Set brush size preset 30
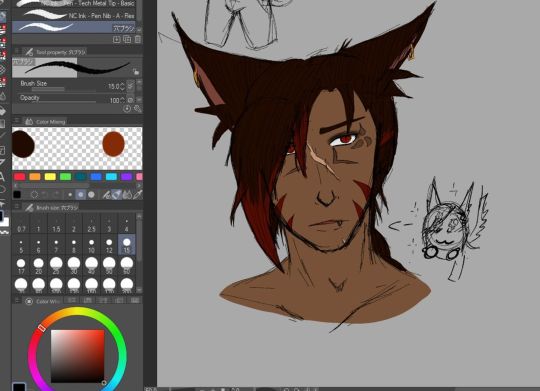 [x=74, y=266]
